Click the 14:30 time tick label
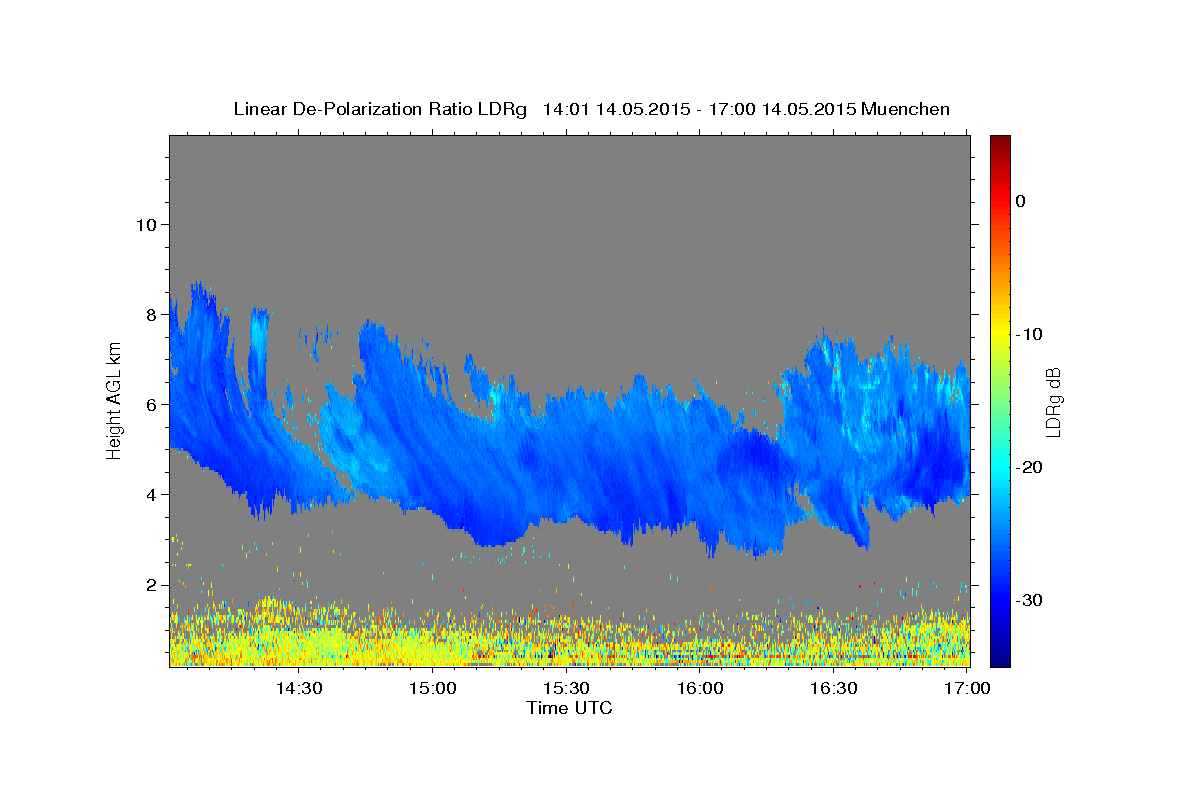The height and width of the screenshot is (800, 1200). (x=298, y=688)
